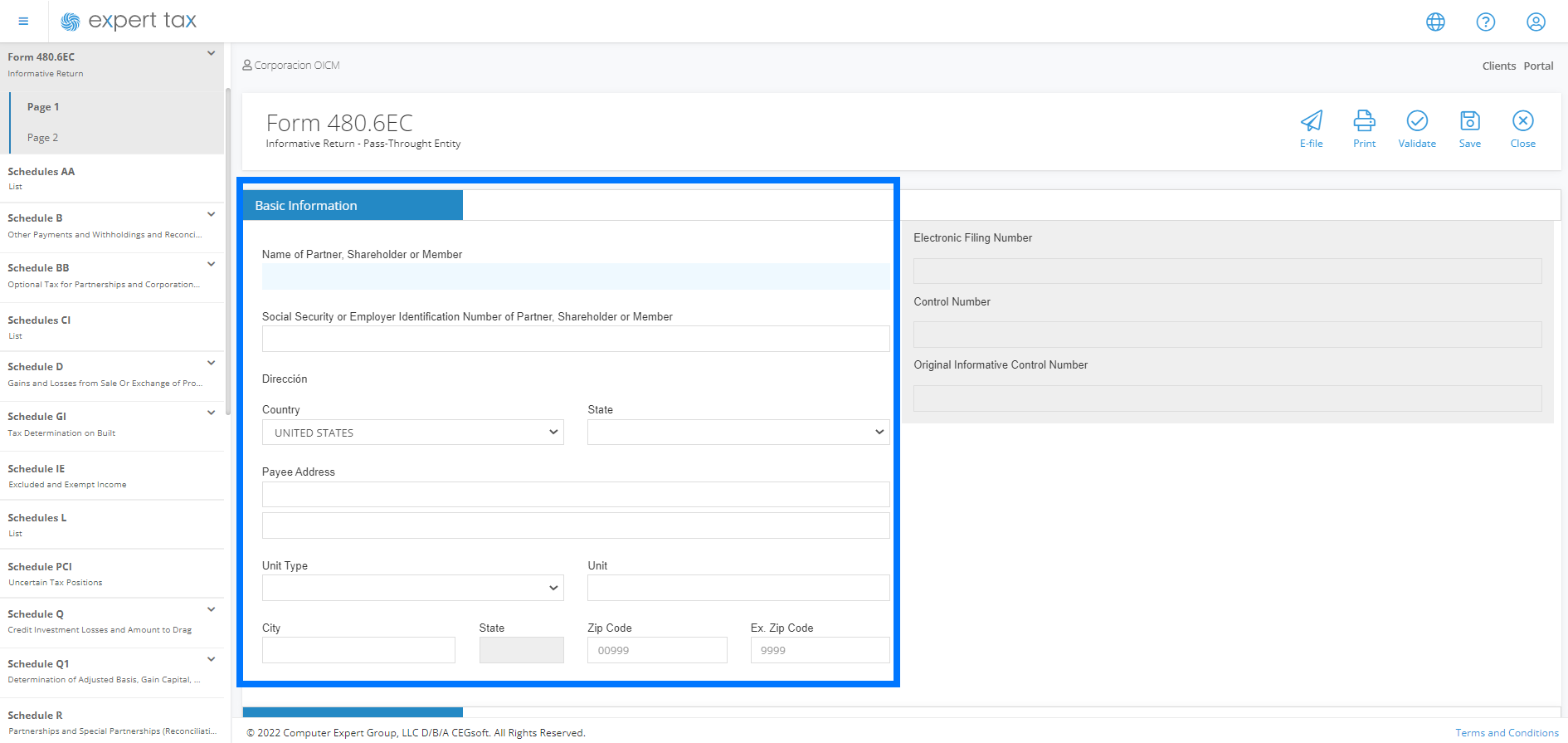
Task: Click the greyed State field beside City
Action: (x=521, y=650)
